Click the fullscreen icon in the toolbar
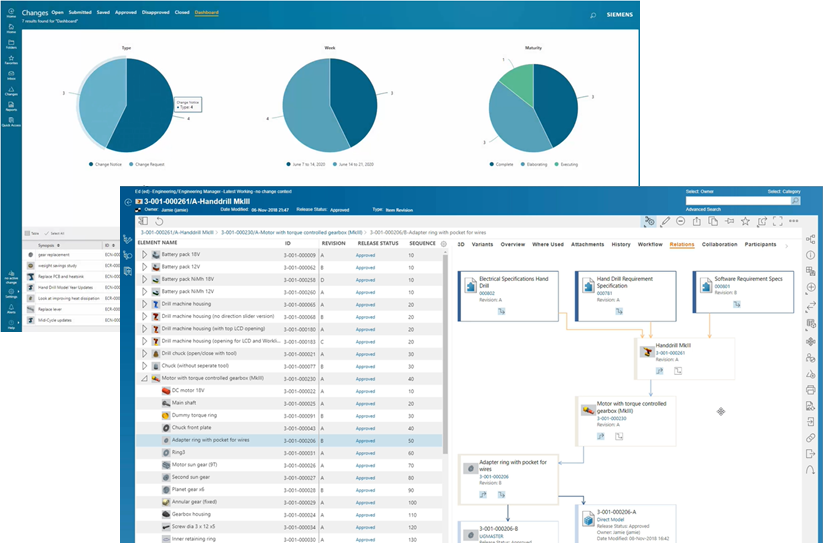The image size is (823, 543). (x=778, y=221)
